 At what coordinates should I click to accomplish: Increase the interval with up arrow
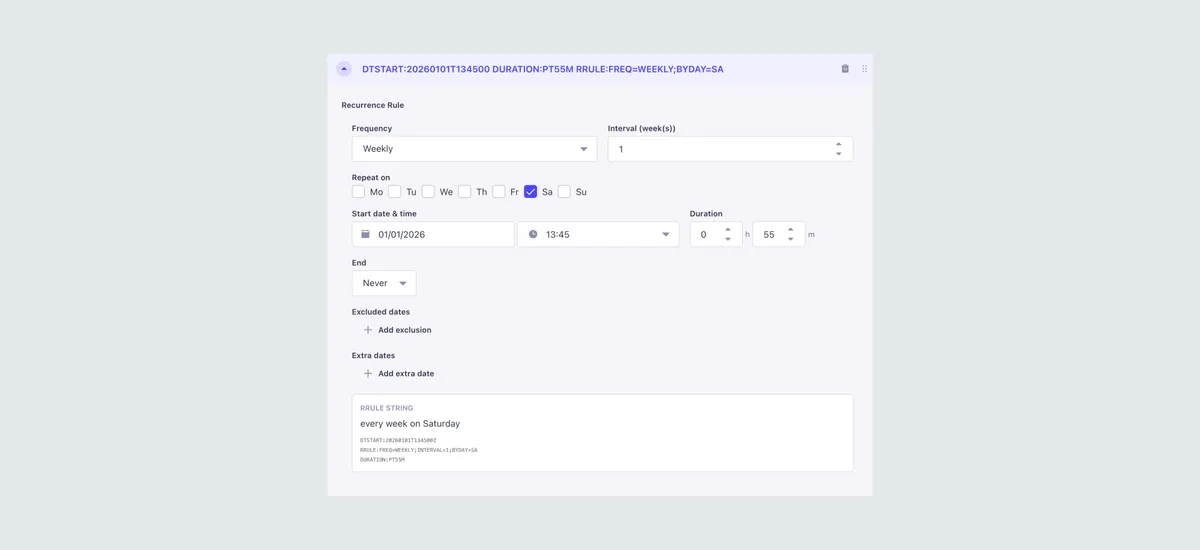838,144
